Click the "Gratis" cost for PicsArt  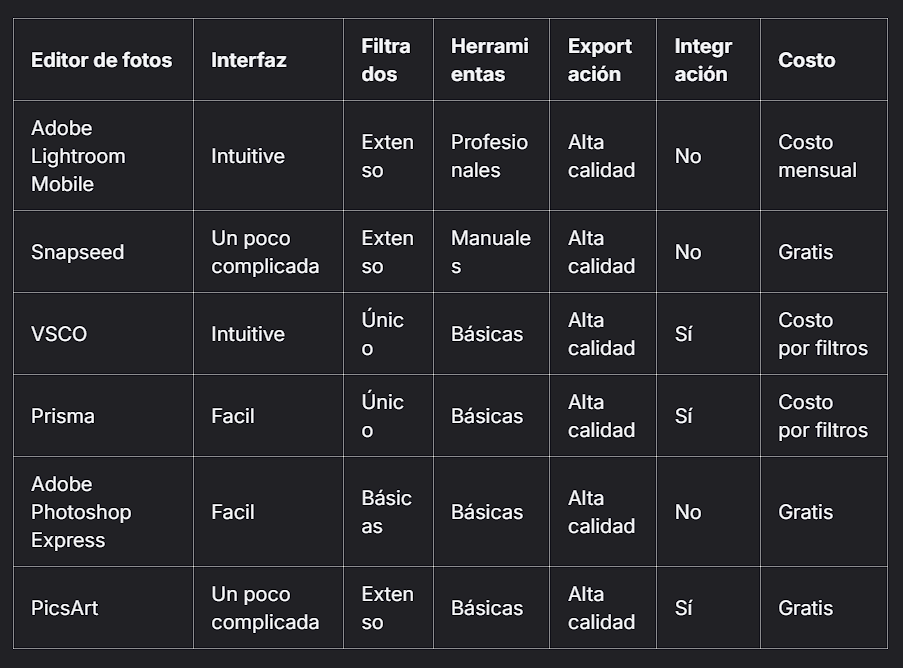coord(805,608)
